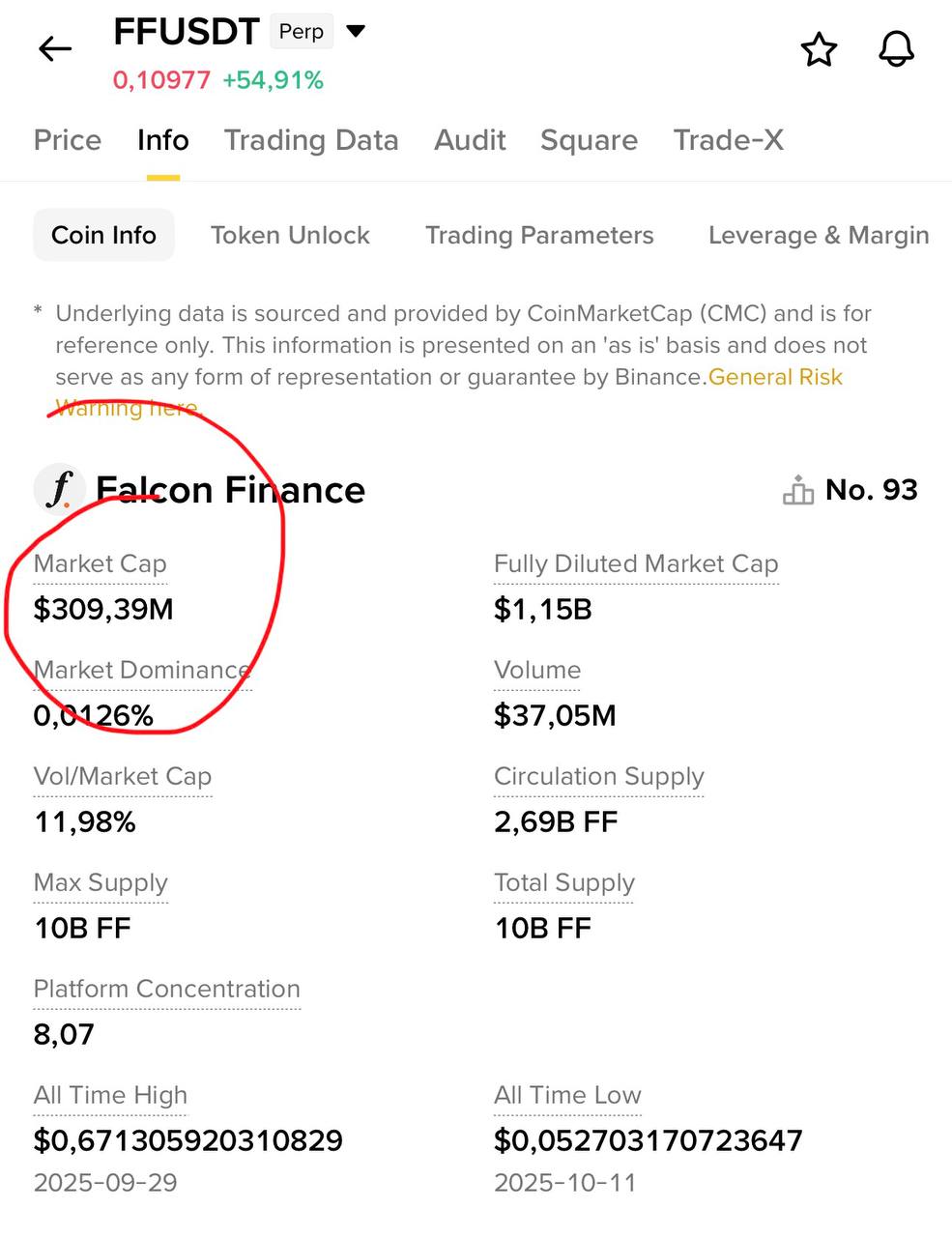This screenshot has width=952, height=1237.
Task: Tap the Platform Concentration label
Action: coord(166,989)
